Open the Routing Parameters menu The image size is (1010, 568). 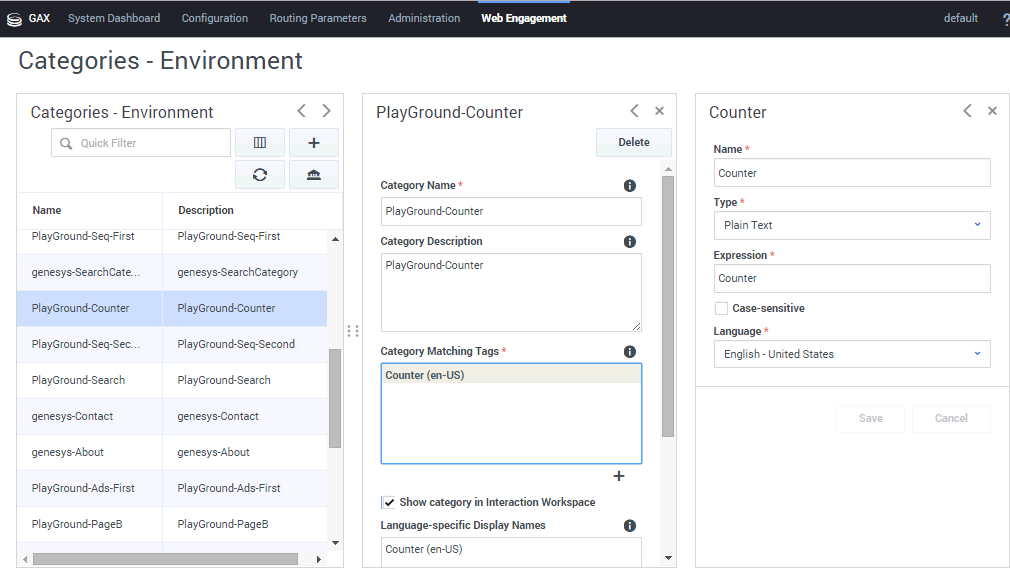(x=318, y=18)
